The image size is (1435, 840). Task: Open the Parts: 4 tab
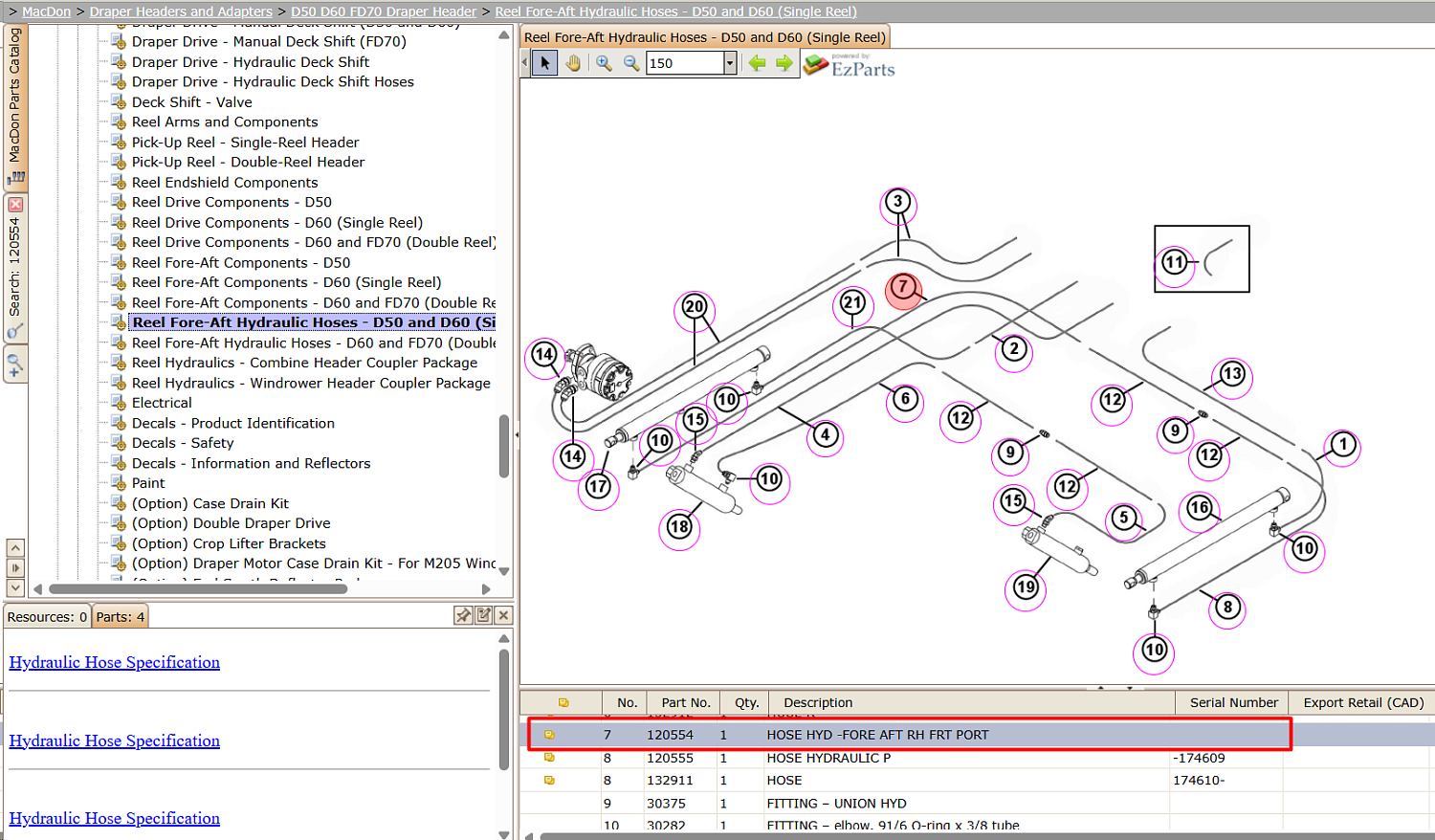[x=121, y=617]
